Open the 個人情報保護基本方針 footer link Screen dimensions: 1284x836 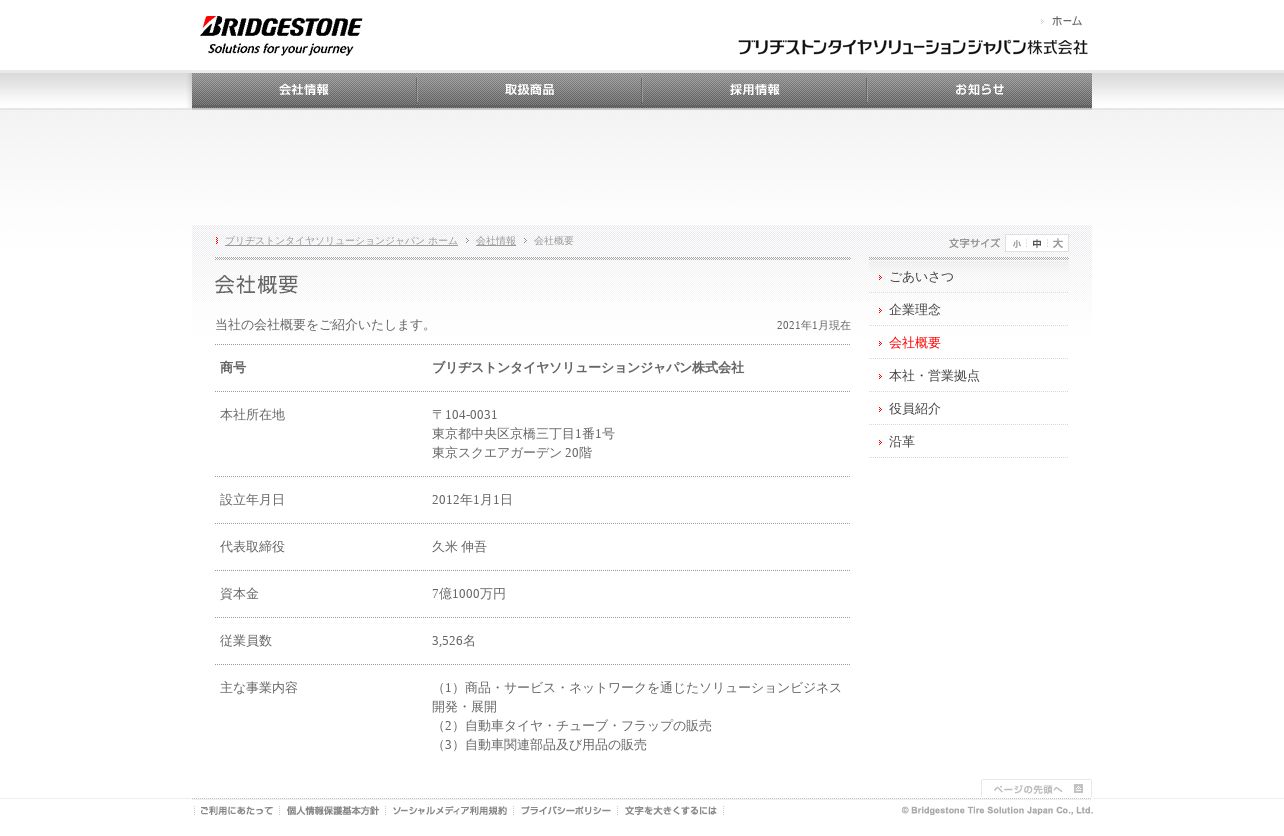pos(333,811)
